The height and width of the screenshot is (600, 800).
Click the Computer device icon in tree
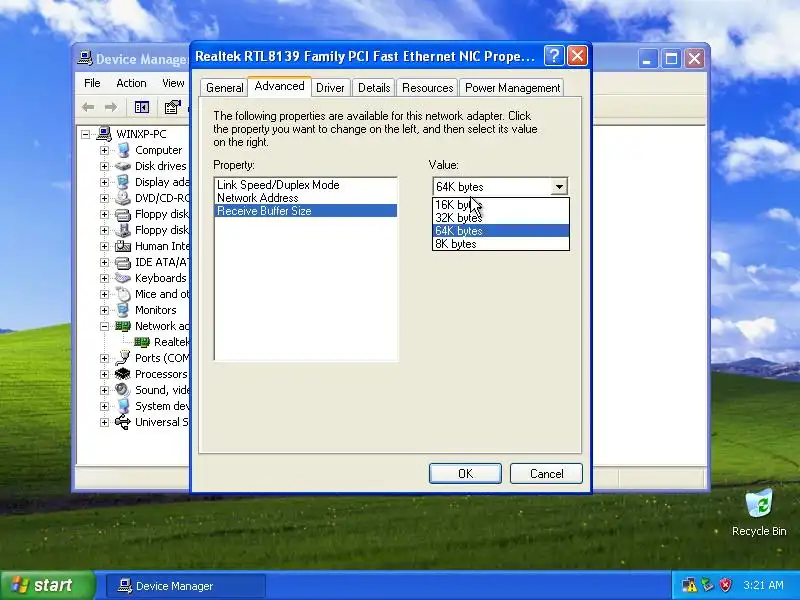(x=123, y=150)
